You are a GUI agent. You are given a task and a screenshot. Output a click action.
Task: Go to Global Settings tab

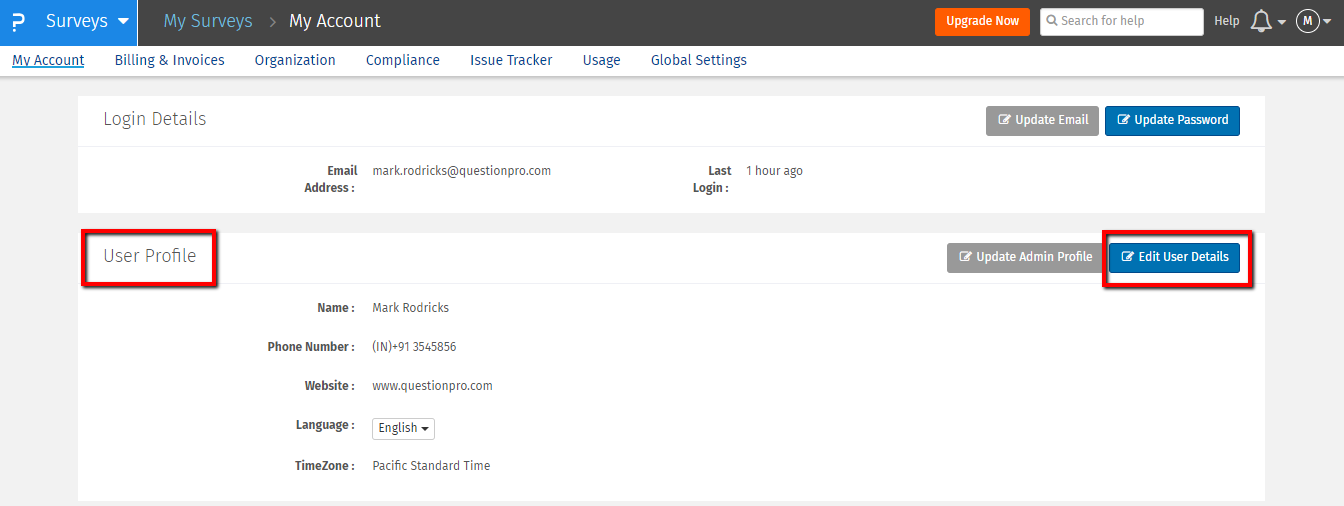[699, 60]
